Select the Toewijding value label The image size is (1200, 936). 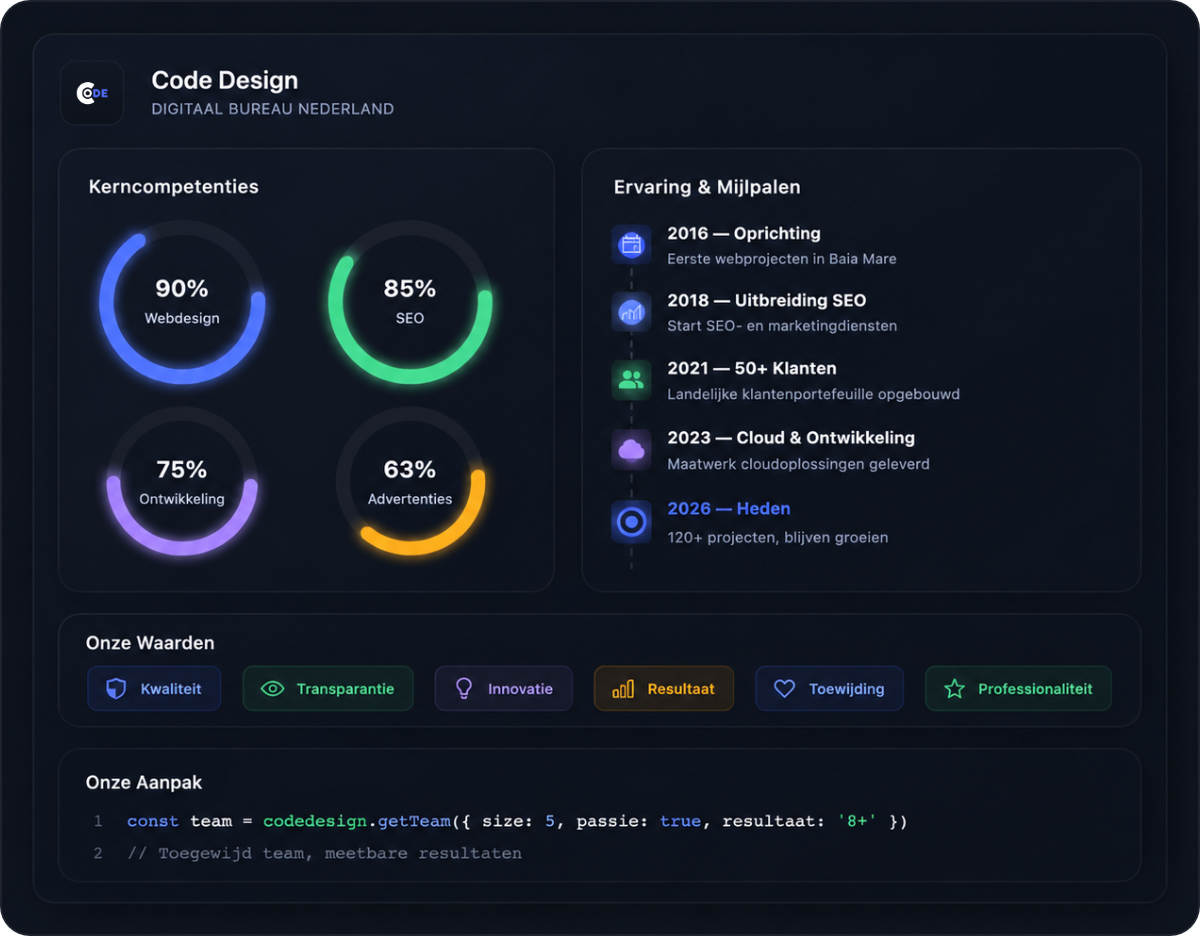coord(847,689)
